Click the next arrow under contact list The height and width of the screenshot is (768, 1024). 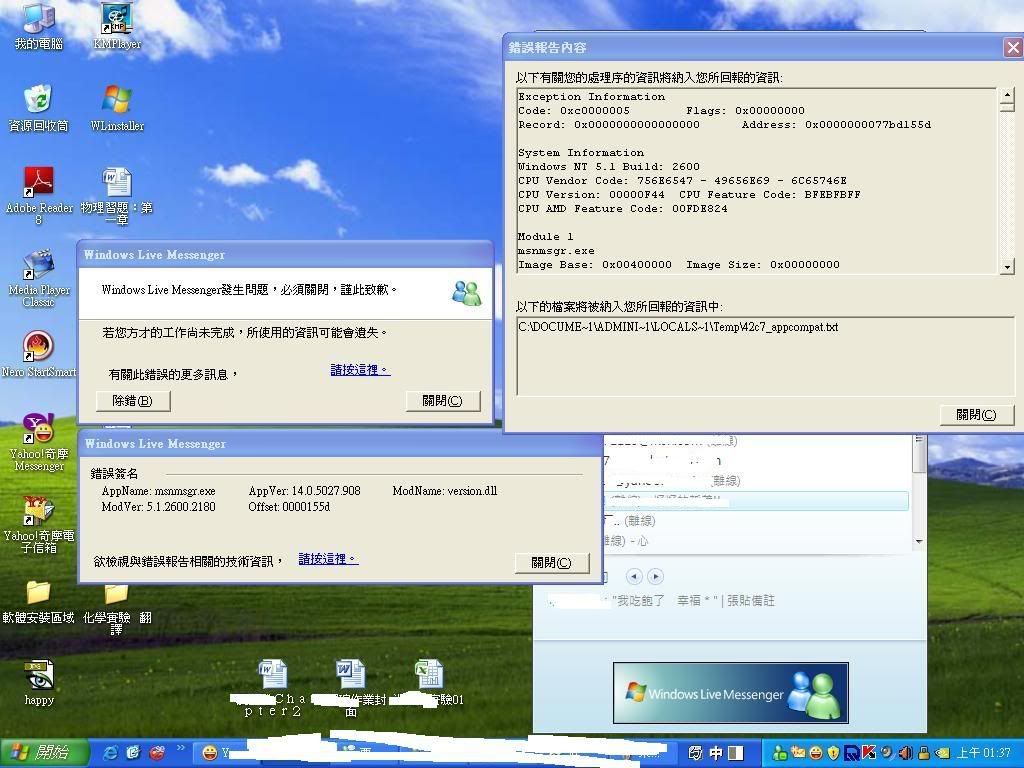point(655,576)
